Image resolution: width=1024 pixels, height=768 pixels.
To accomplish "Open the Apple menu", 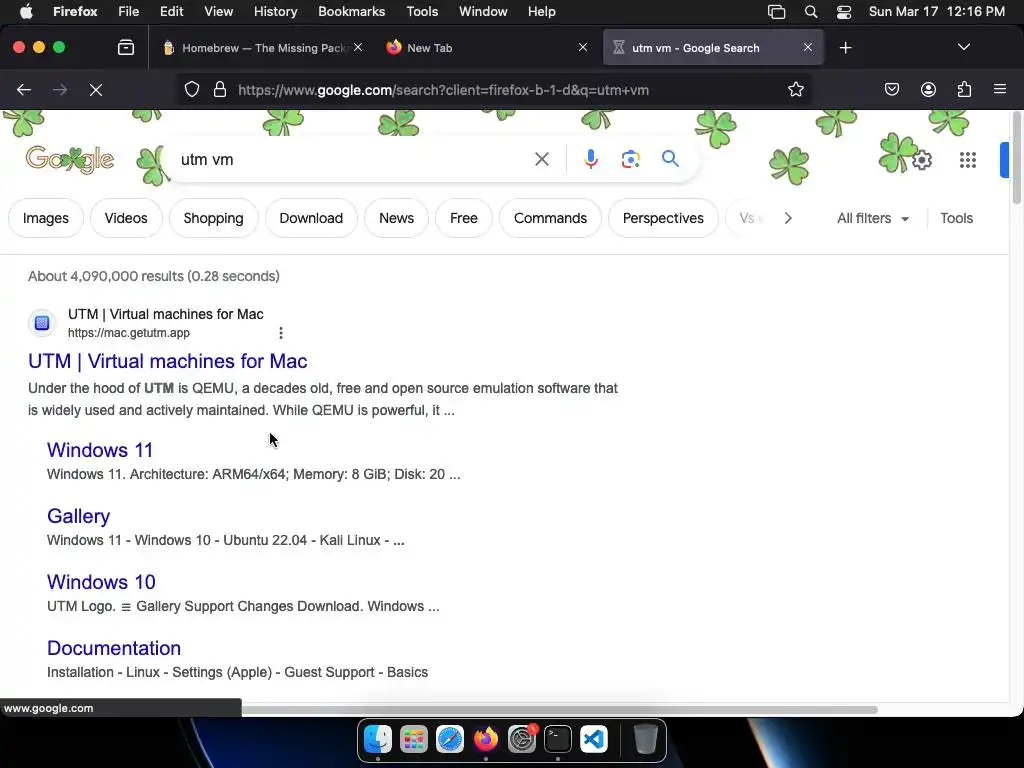I will click(26, 12).
